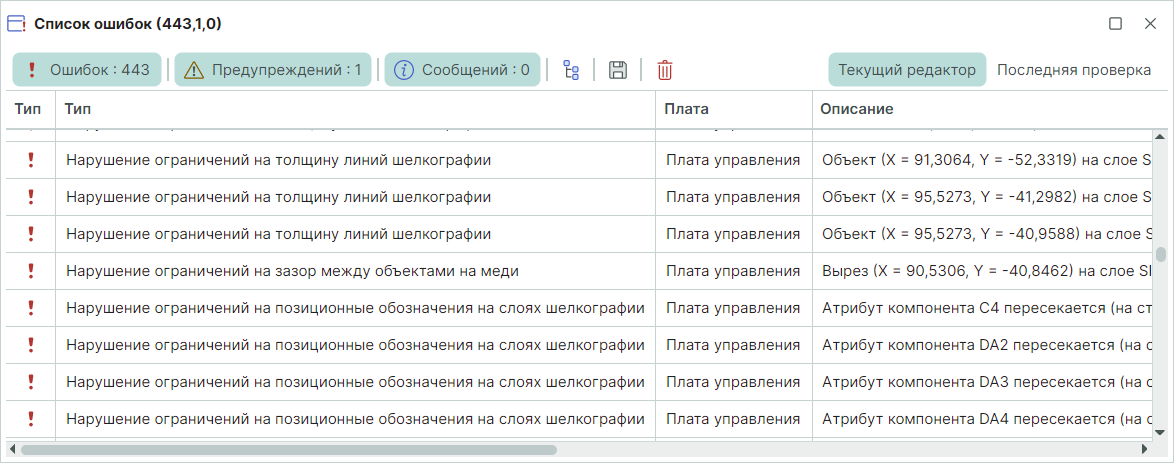
Task: Click the tree grouping icon in toolbar
Action: point(571,70)
